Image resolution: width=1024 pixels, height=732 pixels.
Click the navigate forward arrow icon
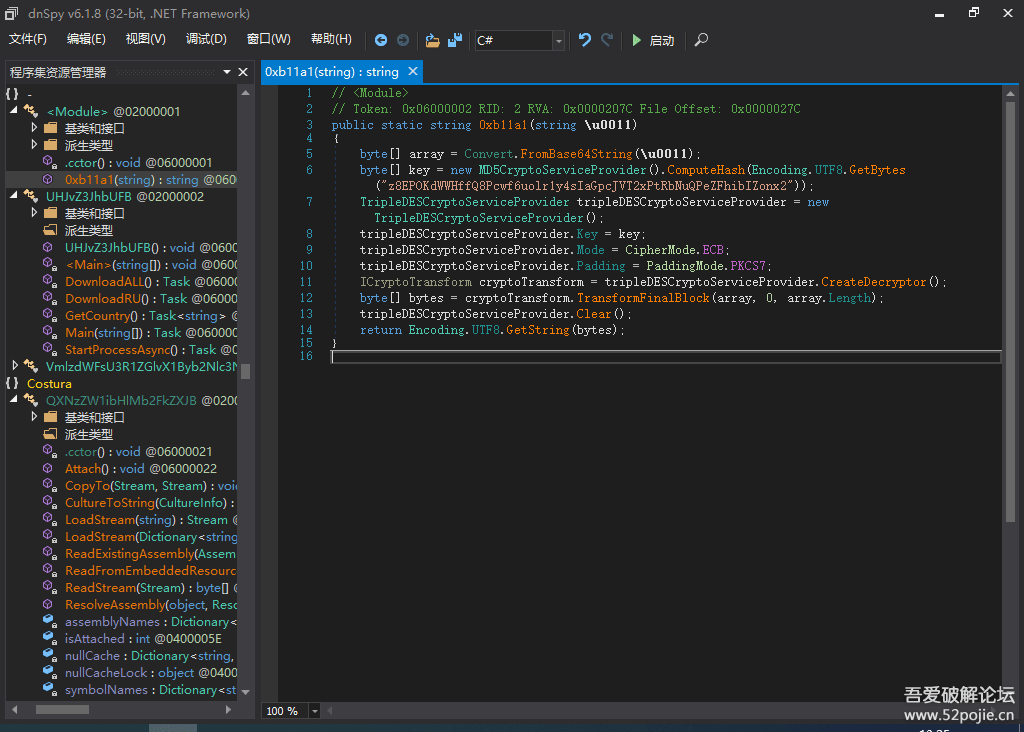(x=403, y=40)
